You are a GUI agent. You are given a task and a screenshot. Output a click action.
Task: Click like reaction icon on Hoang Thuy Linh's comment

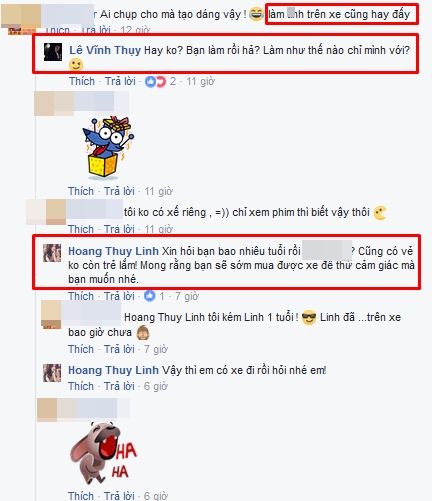coord(150,296)
